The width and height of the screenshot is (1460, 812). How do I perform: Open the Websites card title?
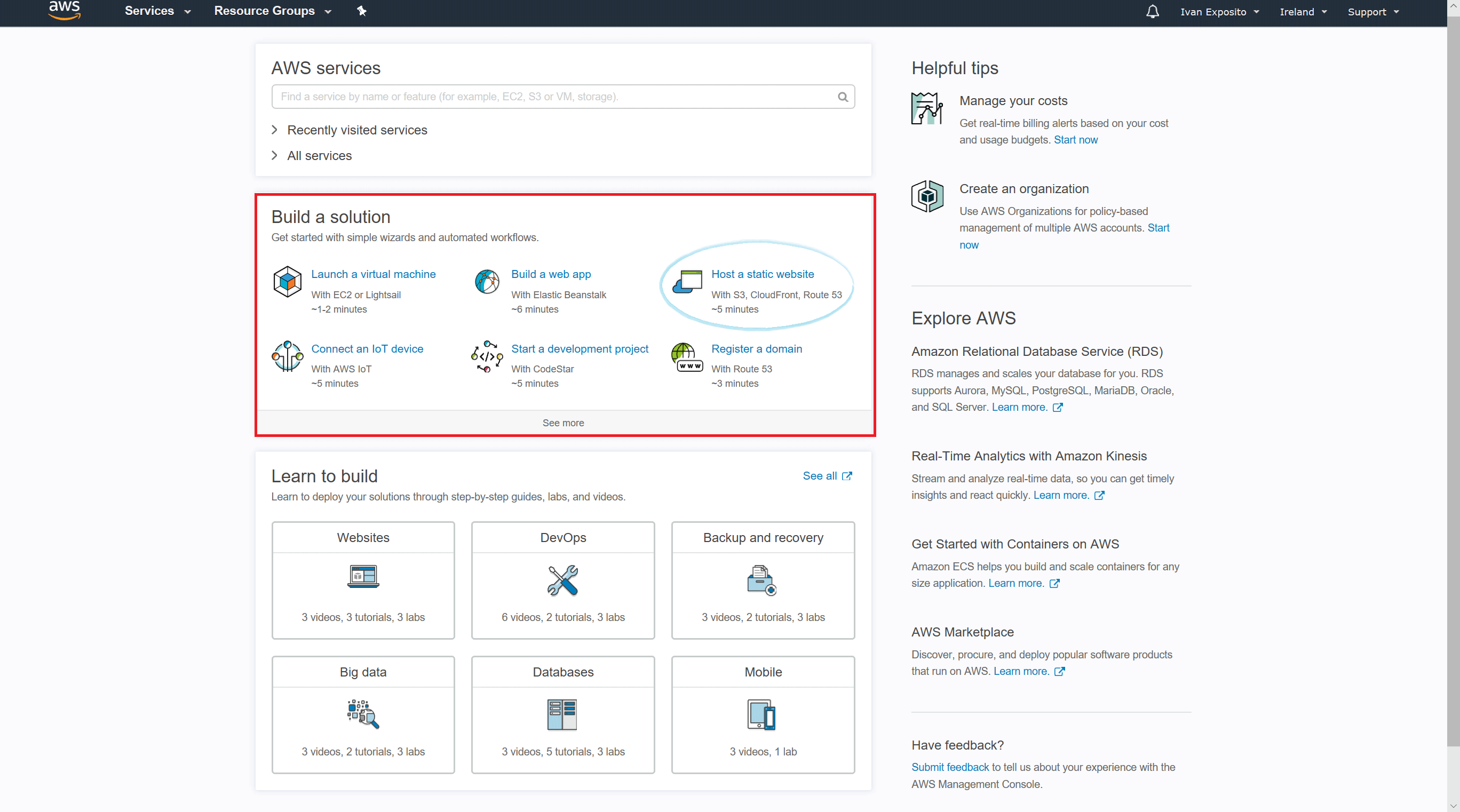(x=363, y=538)
